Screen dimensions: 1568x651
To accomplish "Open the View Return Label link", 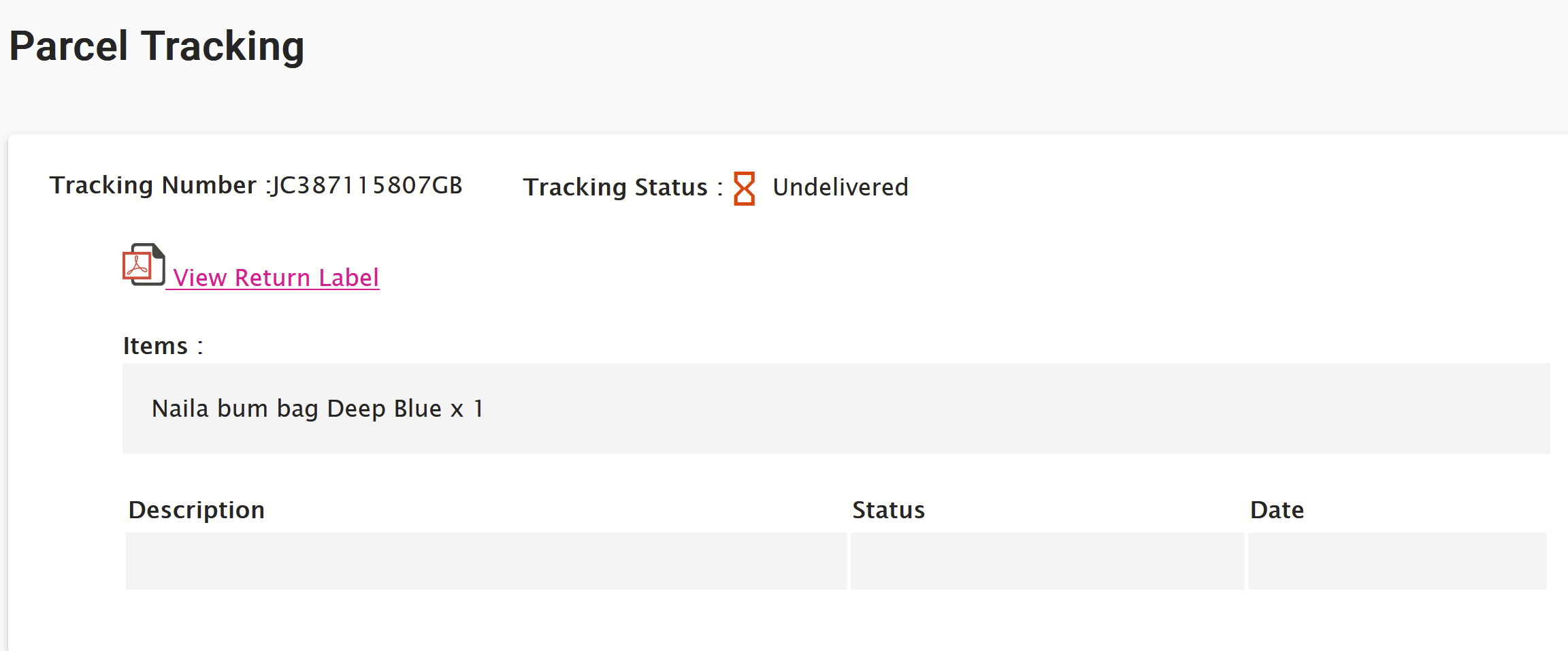I will (276, 278).
